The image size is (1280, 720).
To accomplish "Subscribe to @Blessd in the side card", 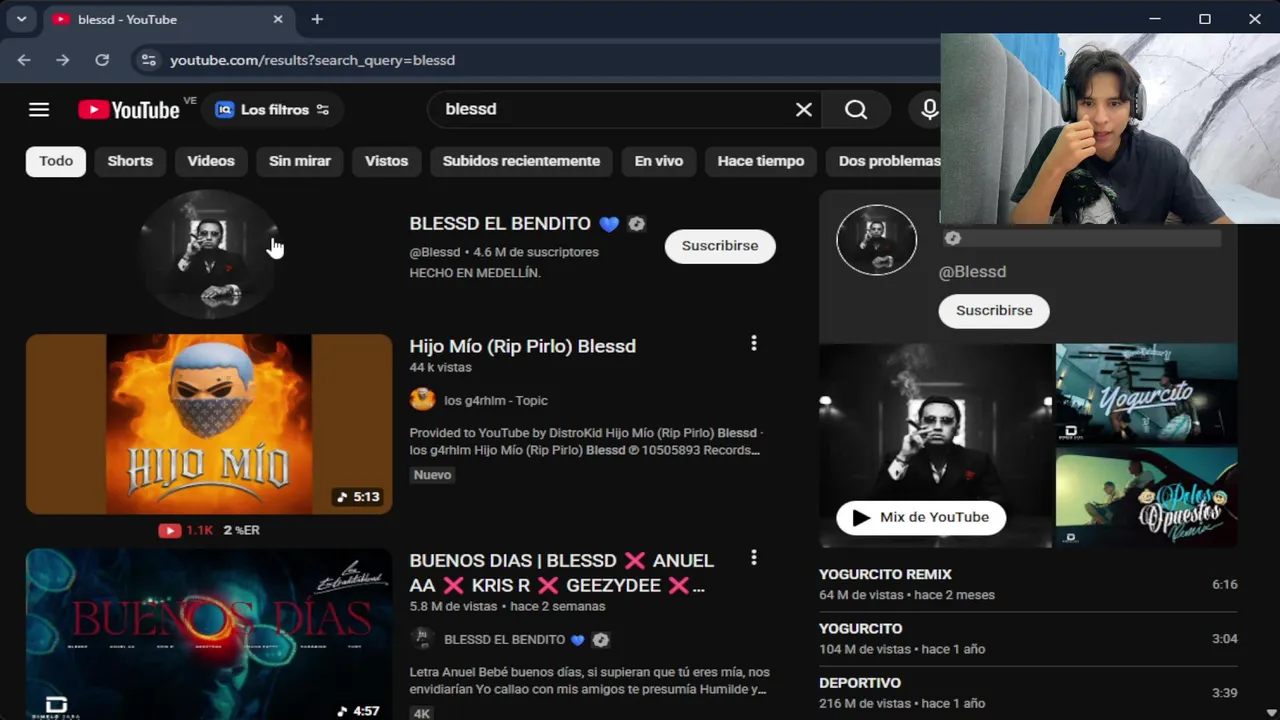I will click(994, 311).
